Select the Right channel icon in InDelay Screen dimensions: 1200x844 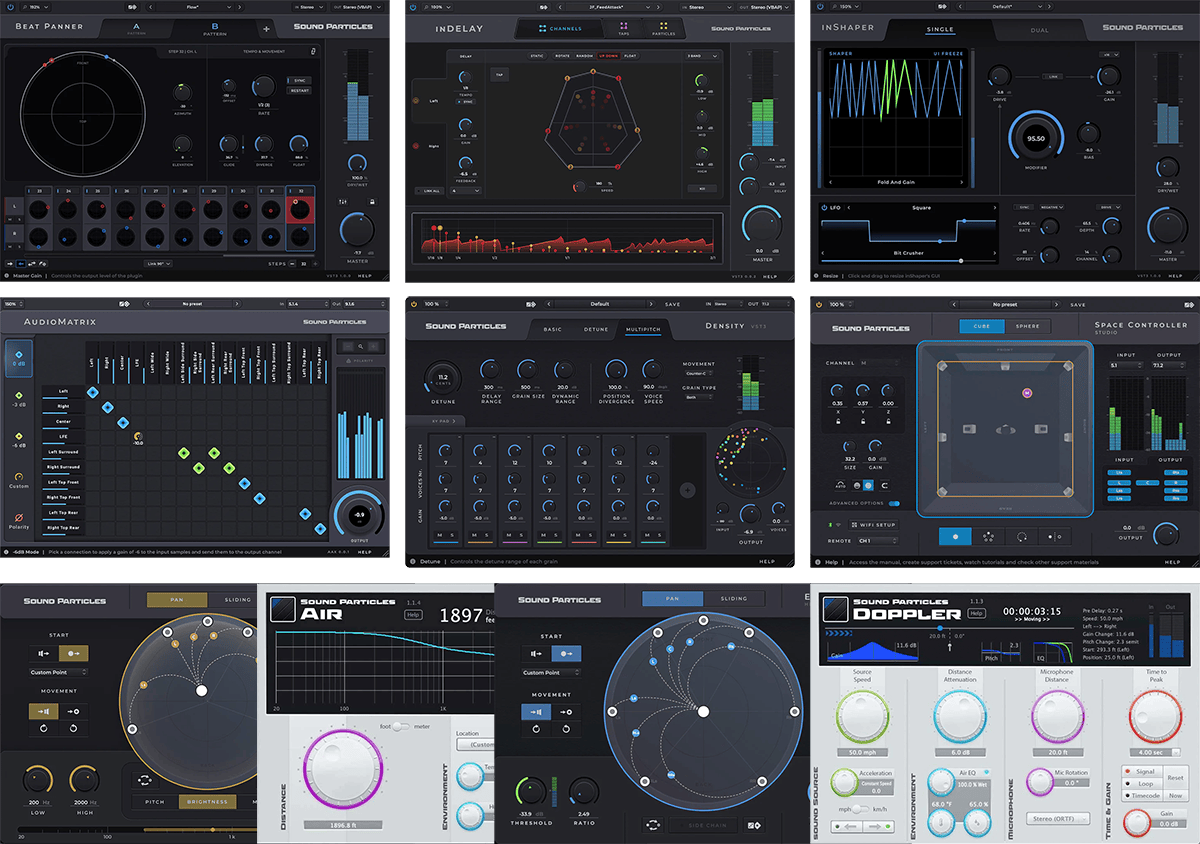pos(418,147)
